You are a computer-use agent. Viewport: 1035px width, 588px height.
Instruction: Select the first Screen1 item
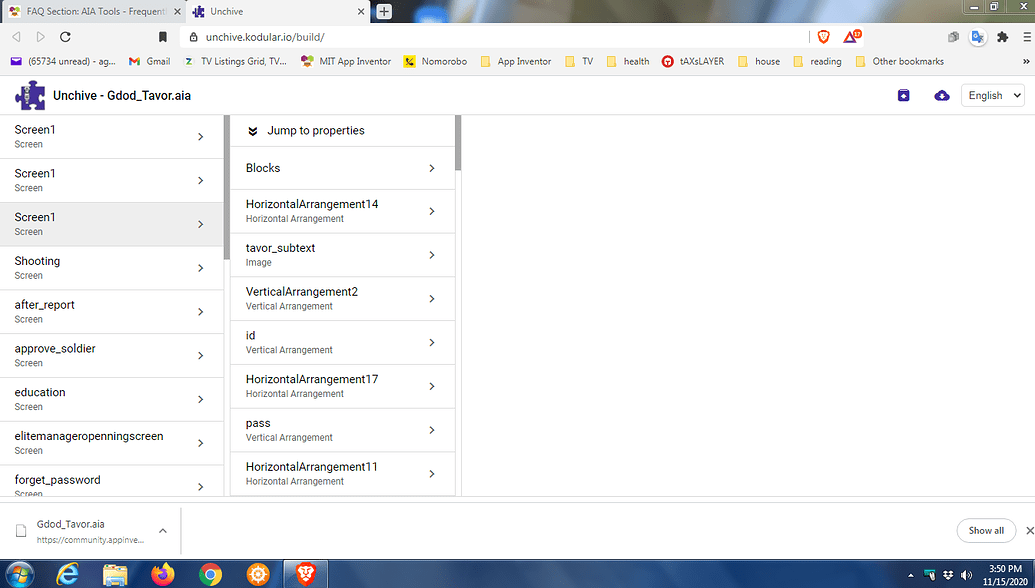click(112, 137)
